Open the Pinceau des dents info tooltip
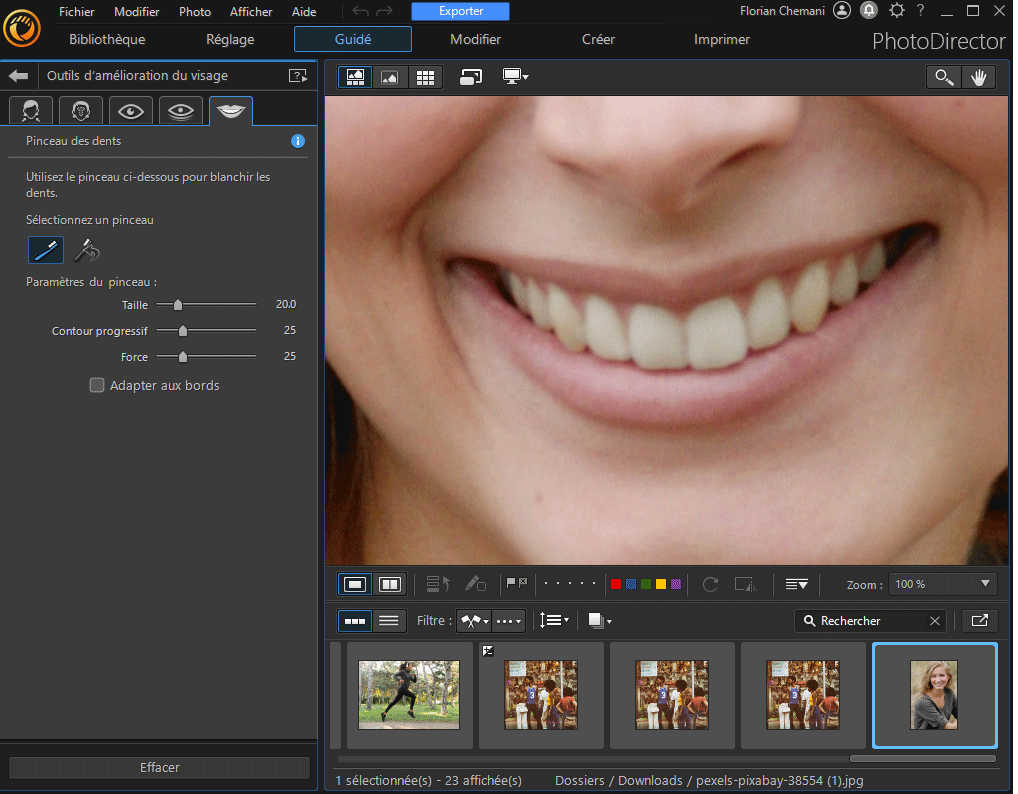 [x=297, y=141]
